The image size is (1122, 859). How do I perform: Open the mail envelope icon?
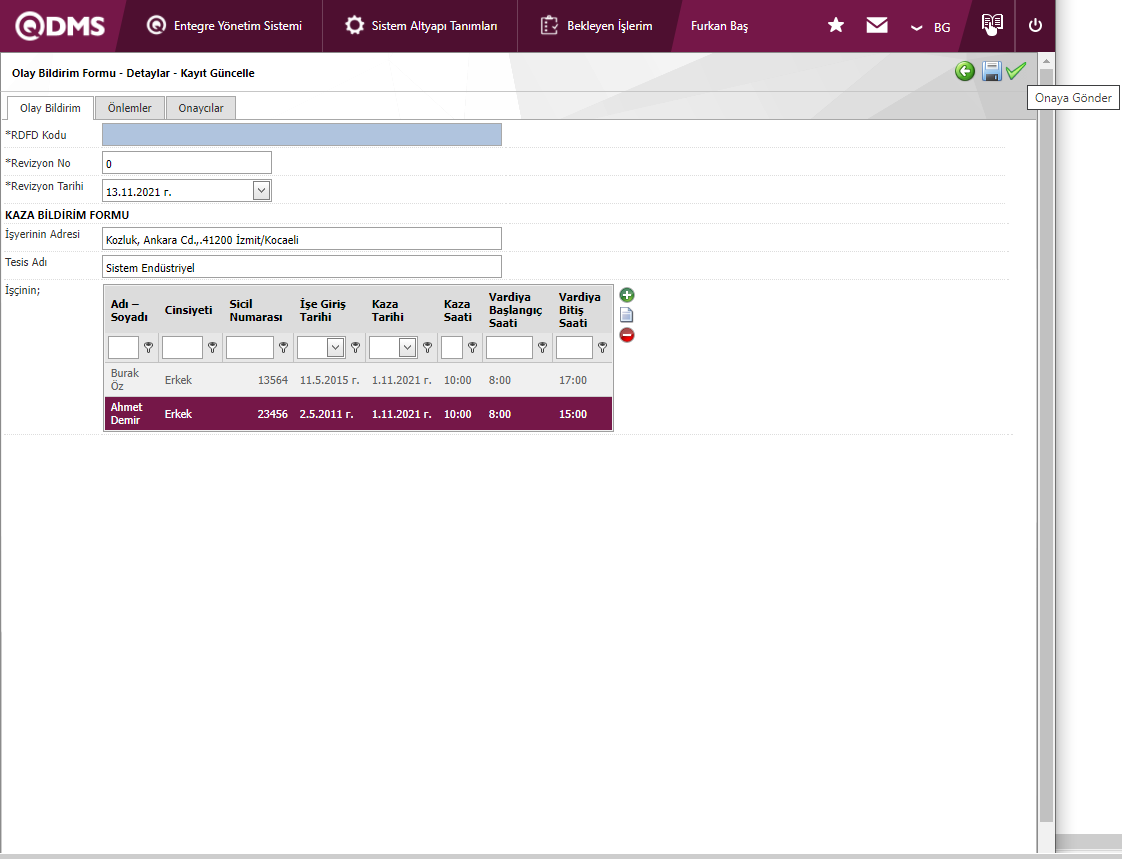click(877, 26)
